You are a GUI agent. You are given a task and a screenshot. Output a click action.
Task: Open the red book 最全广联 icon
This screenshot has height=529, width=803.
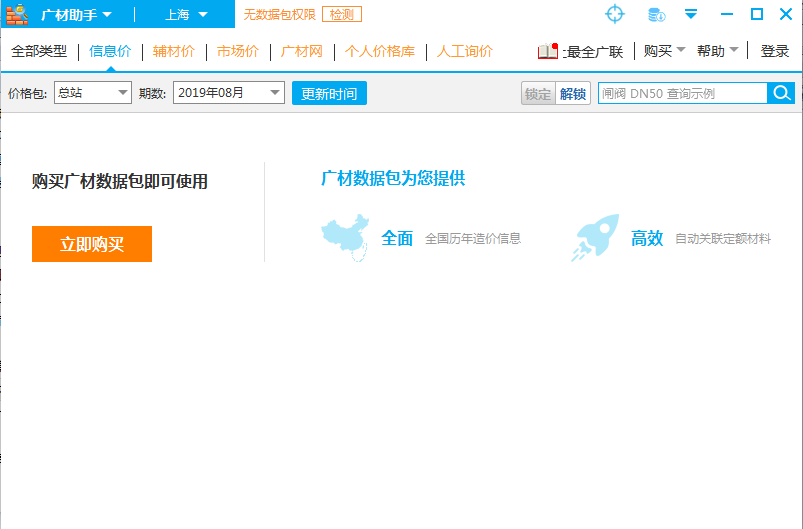click(547, 51)
